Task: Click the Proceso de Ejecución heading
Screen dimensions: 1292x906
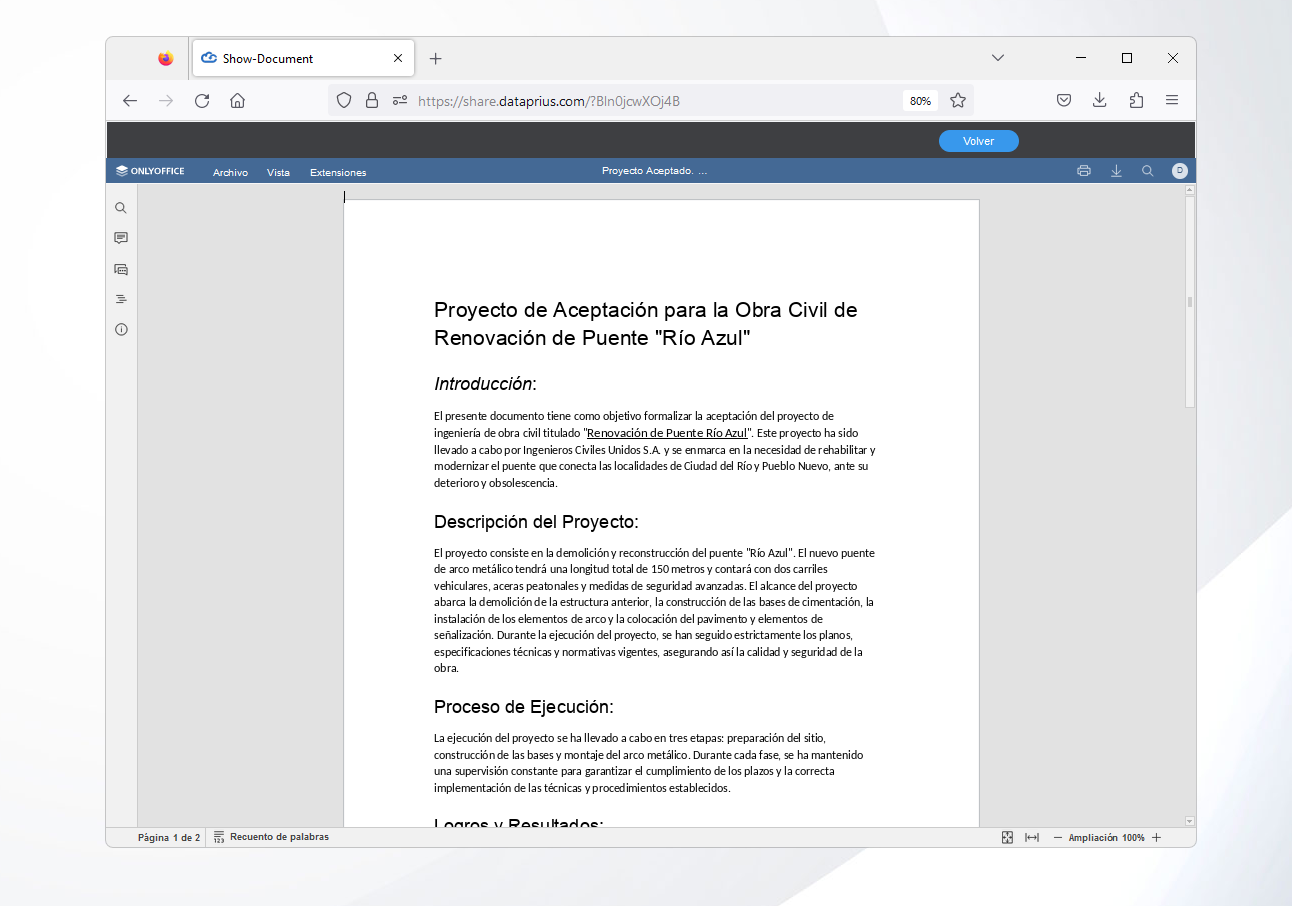Action: [x=523, y=707]
